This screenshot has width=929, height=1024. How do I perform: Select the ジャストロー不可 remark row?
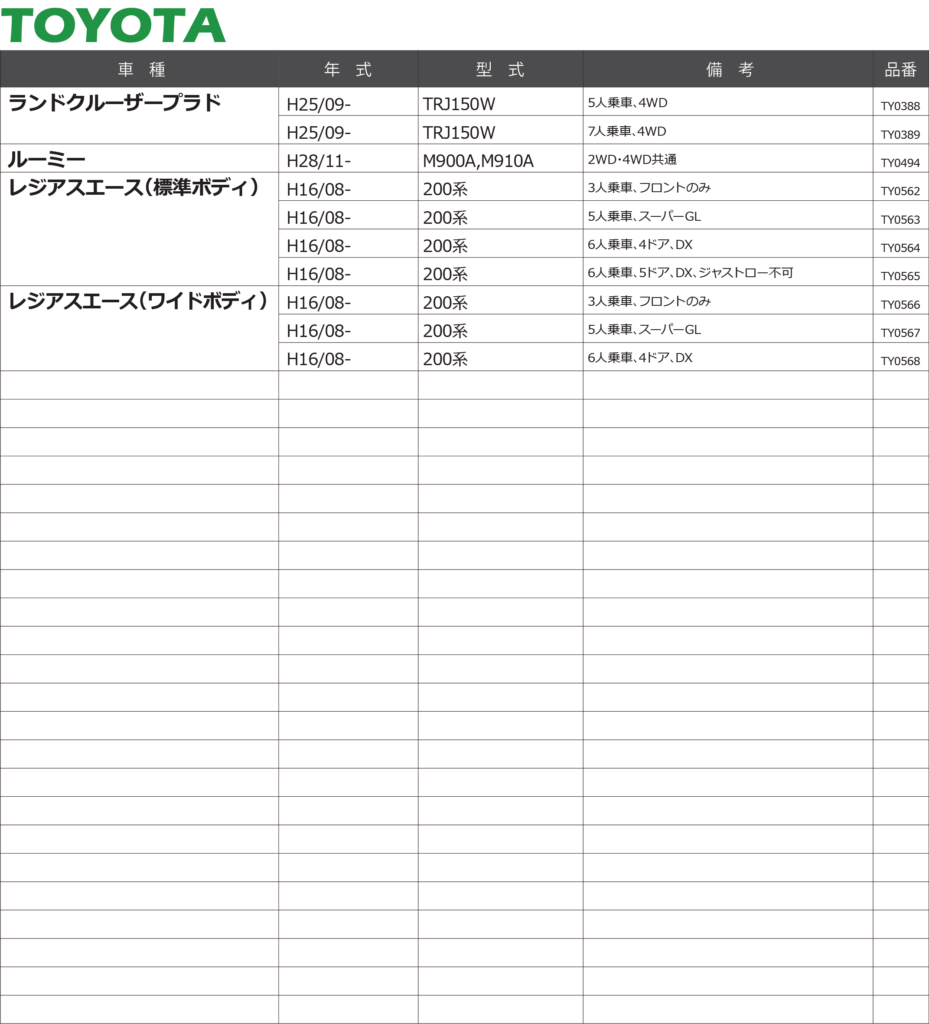point(690,273)
